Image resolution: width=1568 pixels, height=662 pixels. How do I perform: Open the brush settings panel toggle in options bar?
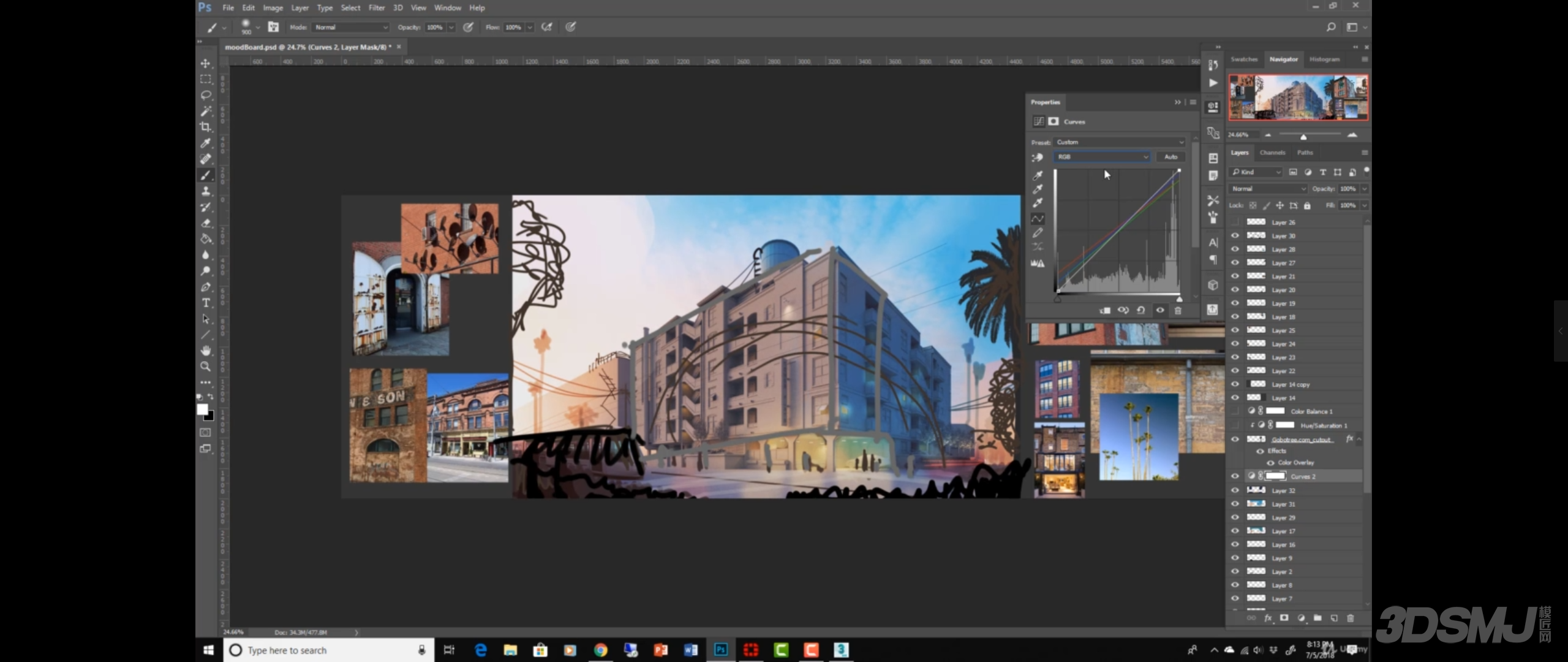tap(273, 27)
